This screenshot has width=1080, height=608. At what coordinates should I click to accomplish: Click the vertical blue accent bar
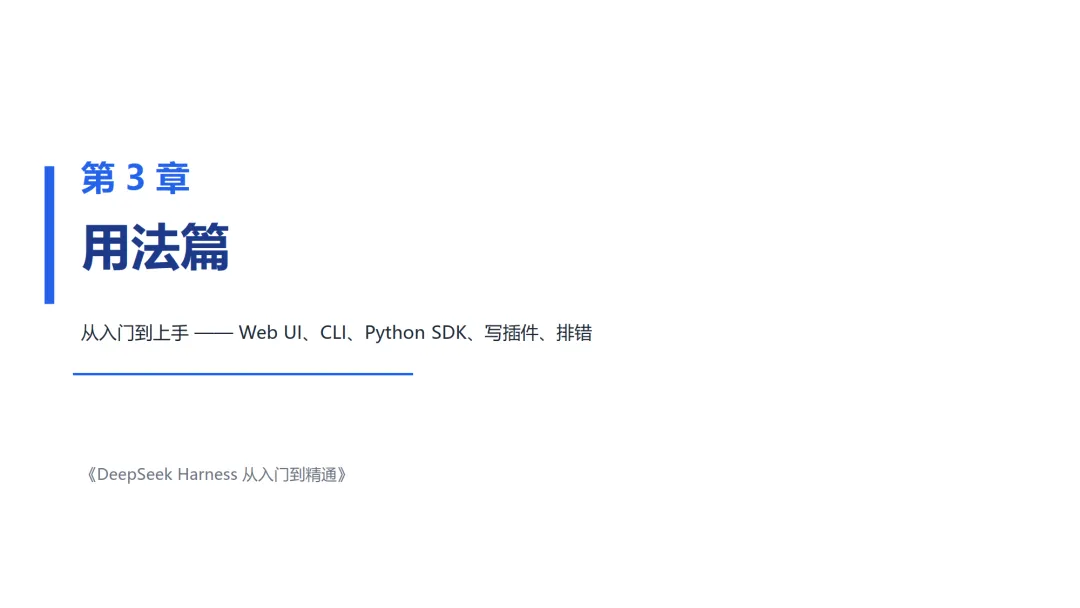coord(50,235)
